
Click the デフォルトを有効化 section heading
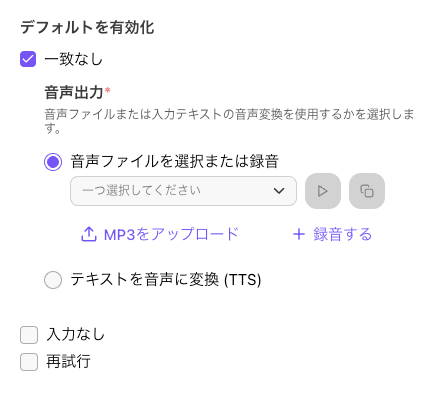click(x=87, y=27)
